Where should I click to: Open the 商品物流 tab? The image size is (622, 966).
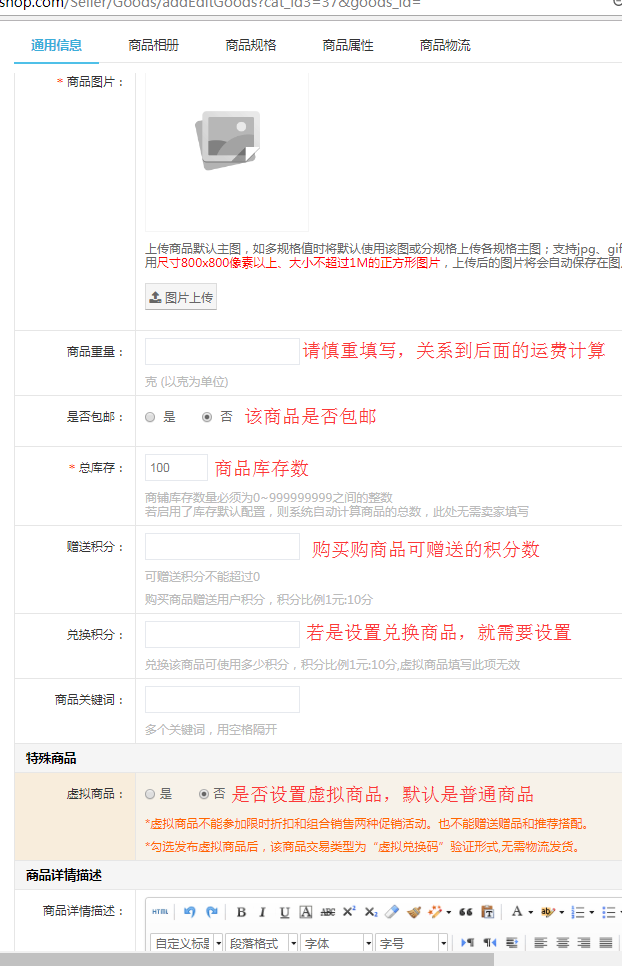pyautogui.click(x=445, y=45)
